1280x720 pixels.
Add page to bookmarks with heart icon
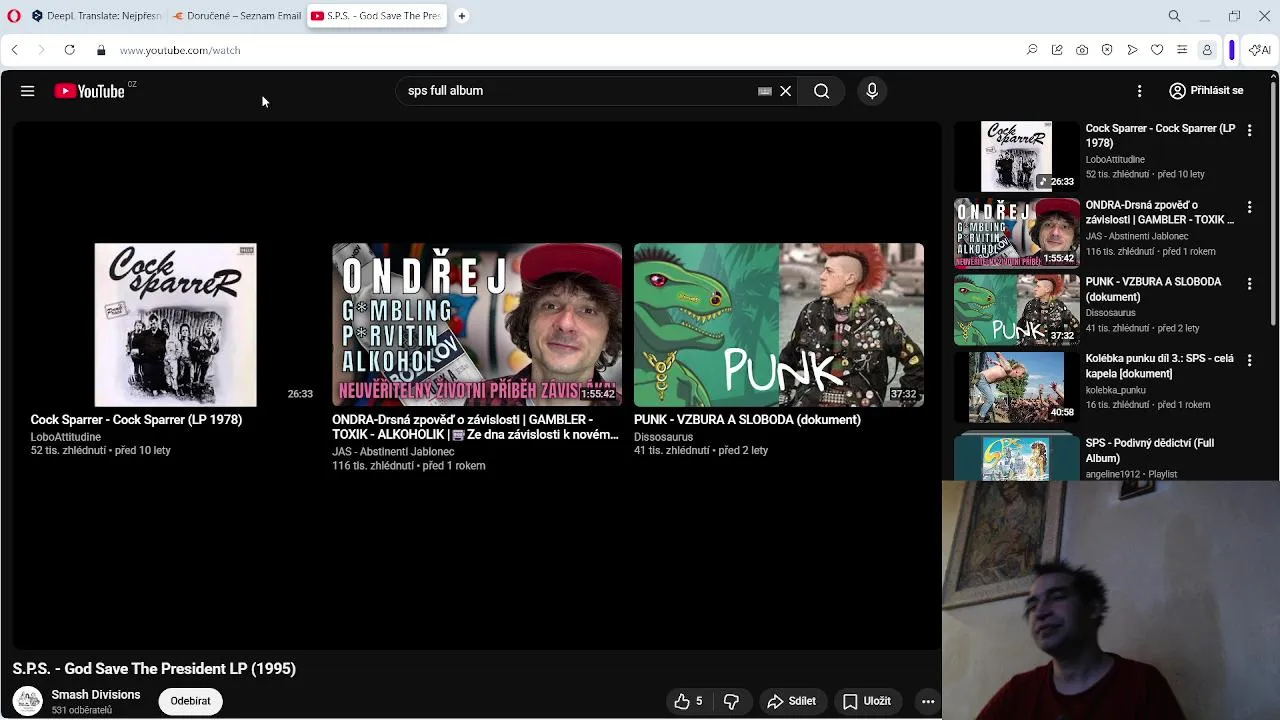tap(1157, 50)
